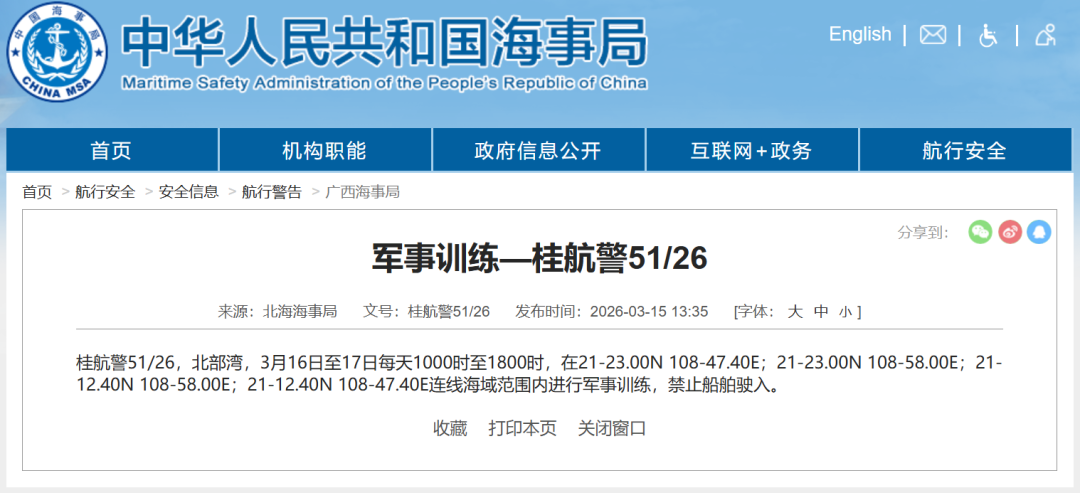
Task: Open the 互联网+政务 navigation menu
Action: point(751,151)
